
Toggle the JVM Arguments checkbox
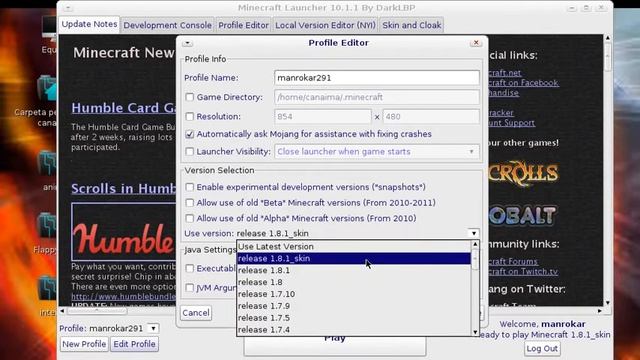[189, 288]
